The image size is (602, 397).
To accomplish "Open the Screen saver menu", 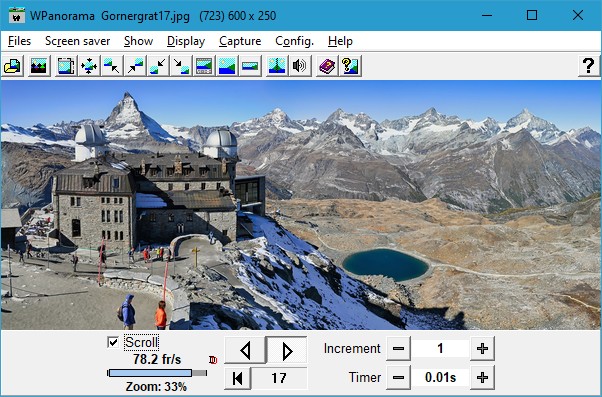I will pyautogui.click(x=78, y=41).
